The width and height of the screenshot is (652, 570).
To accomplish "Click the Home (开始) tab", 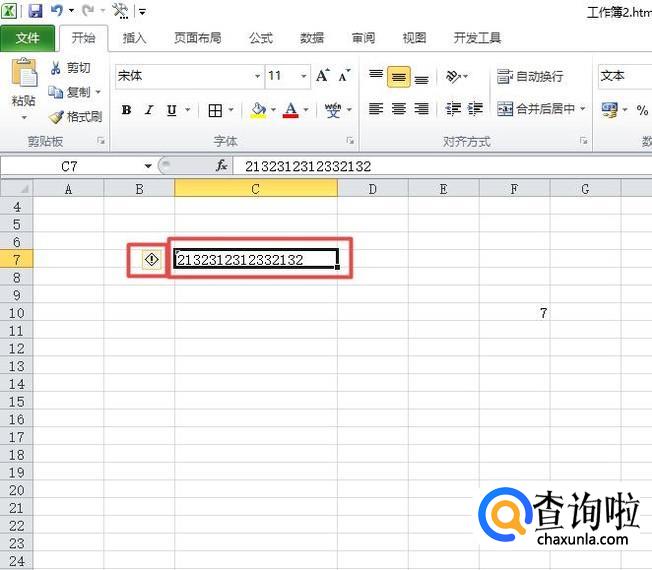I will (84, 38).
